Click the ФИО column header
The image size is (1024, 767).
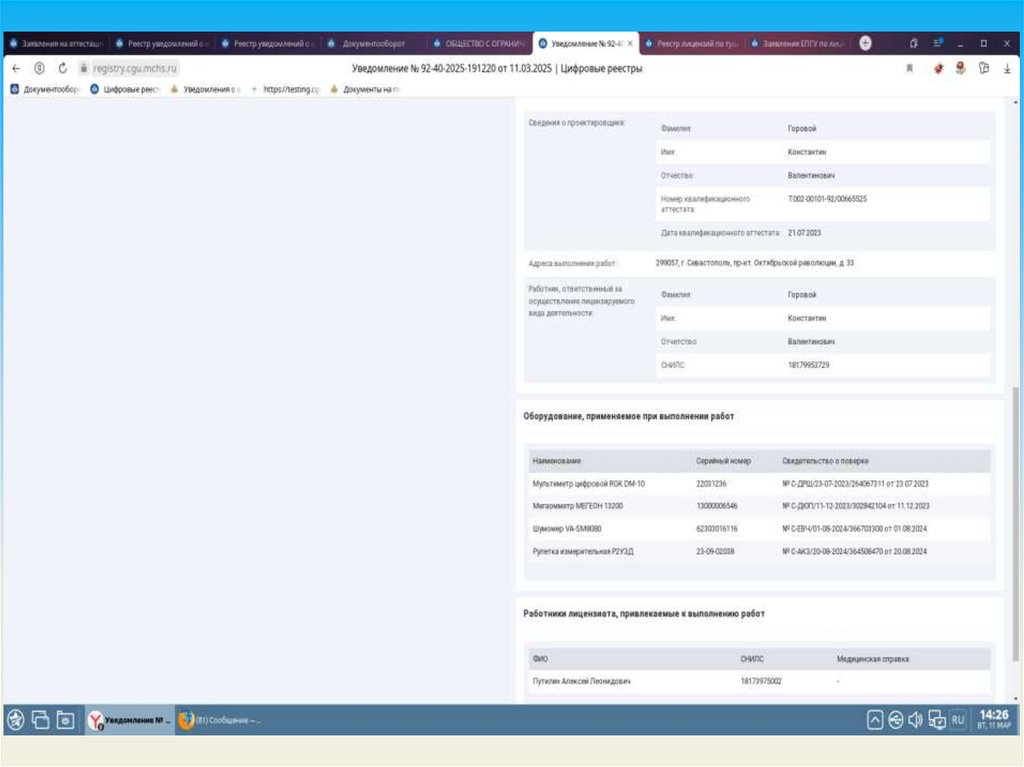point(539,659)
